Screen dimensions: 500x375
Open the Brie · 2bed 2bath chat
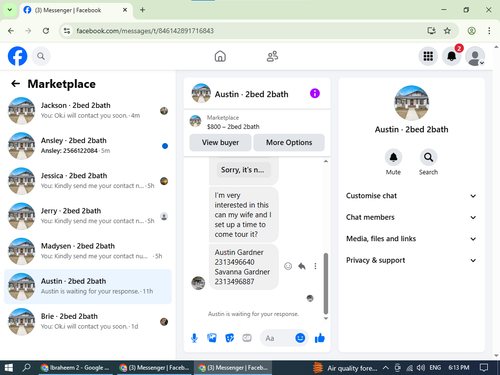[x=88, y=322]
